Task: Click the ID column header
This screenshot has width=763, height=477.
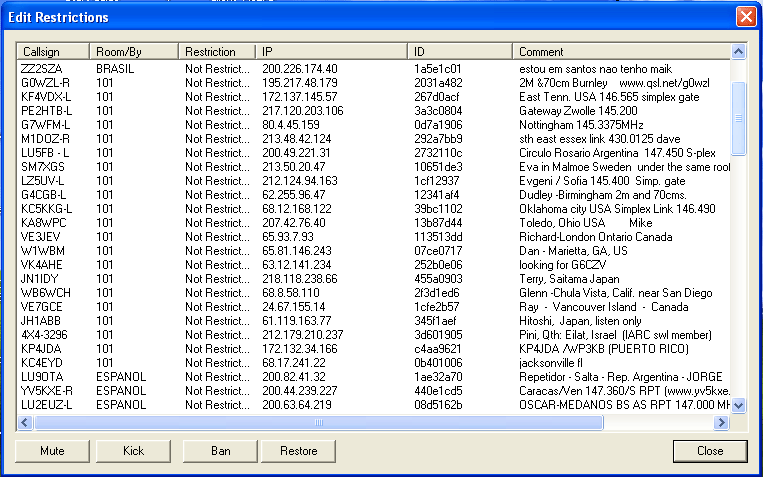Action: click(x=461, y=51)
